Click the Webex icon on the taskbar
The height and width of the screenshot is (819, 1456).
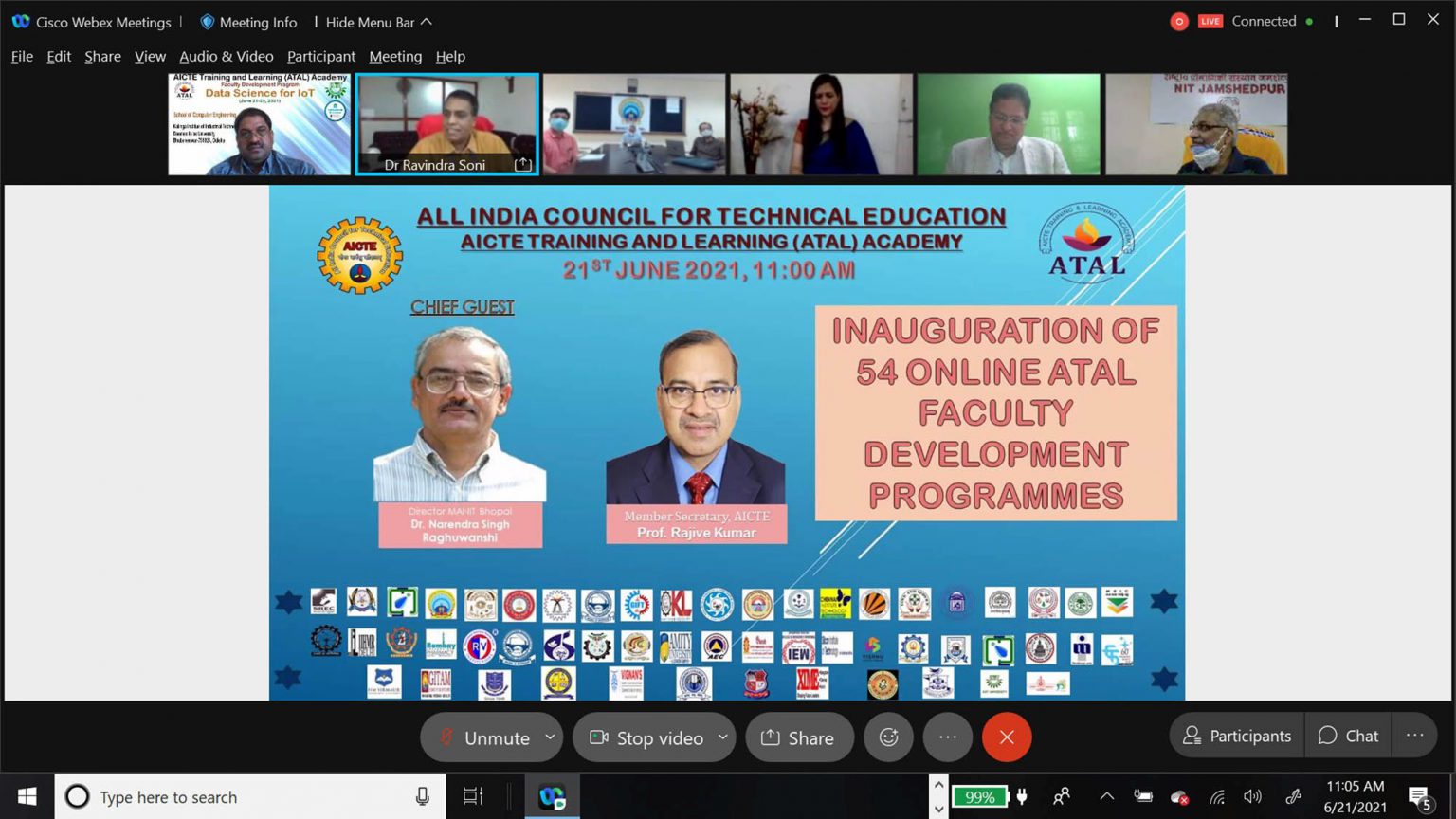pos(551,796)
